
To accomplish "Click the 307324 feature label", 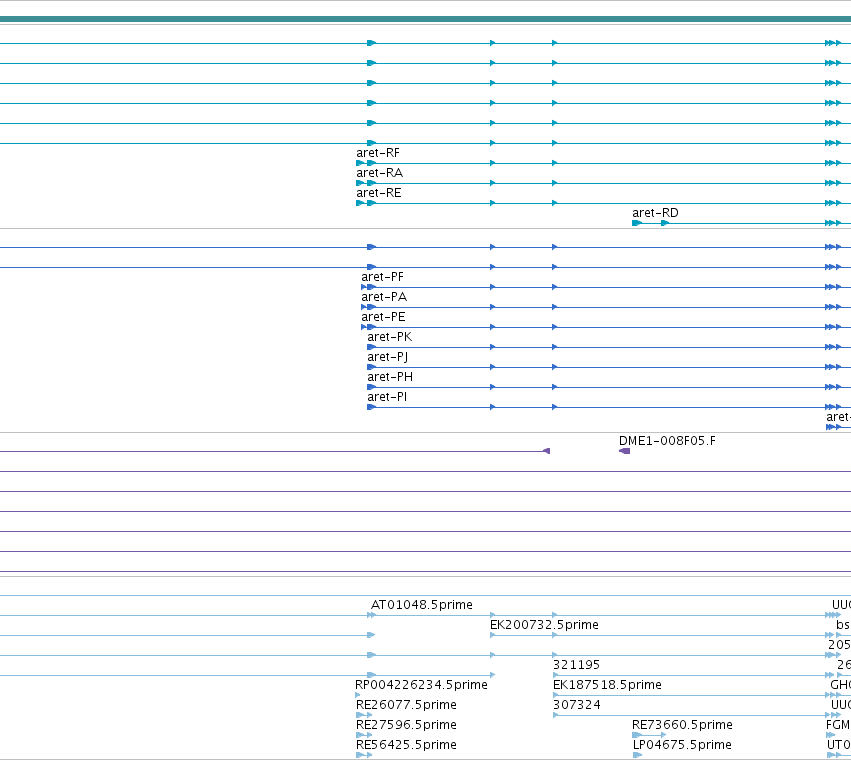I will 577,705.
